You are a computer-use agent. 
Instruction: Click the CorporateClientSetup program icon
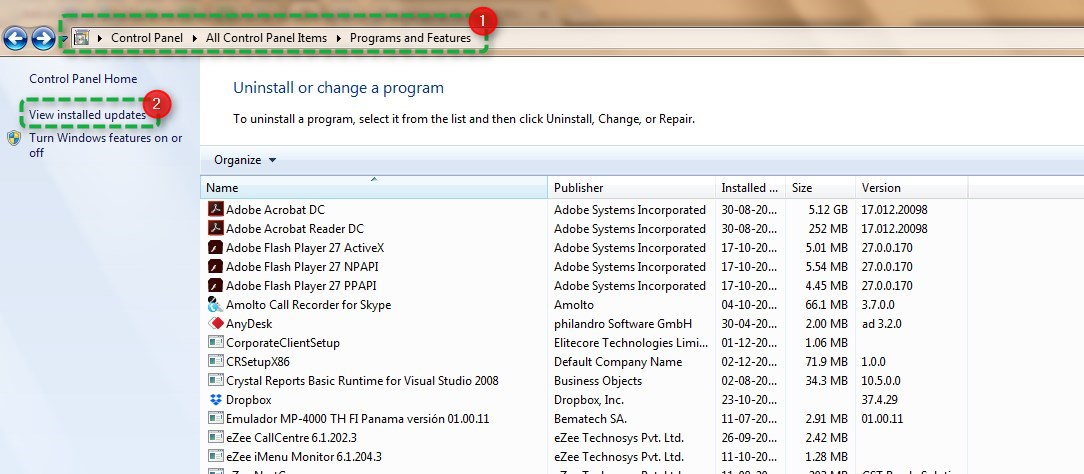pos(216,342)
